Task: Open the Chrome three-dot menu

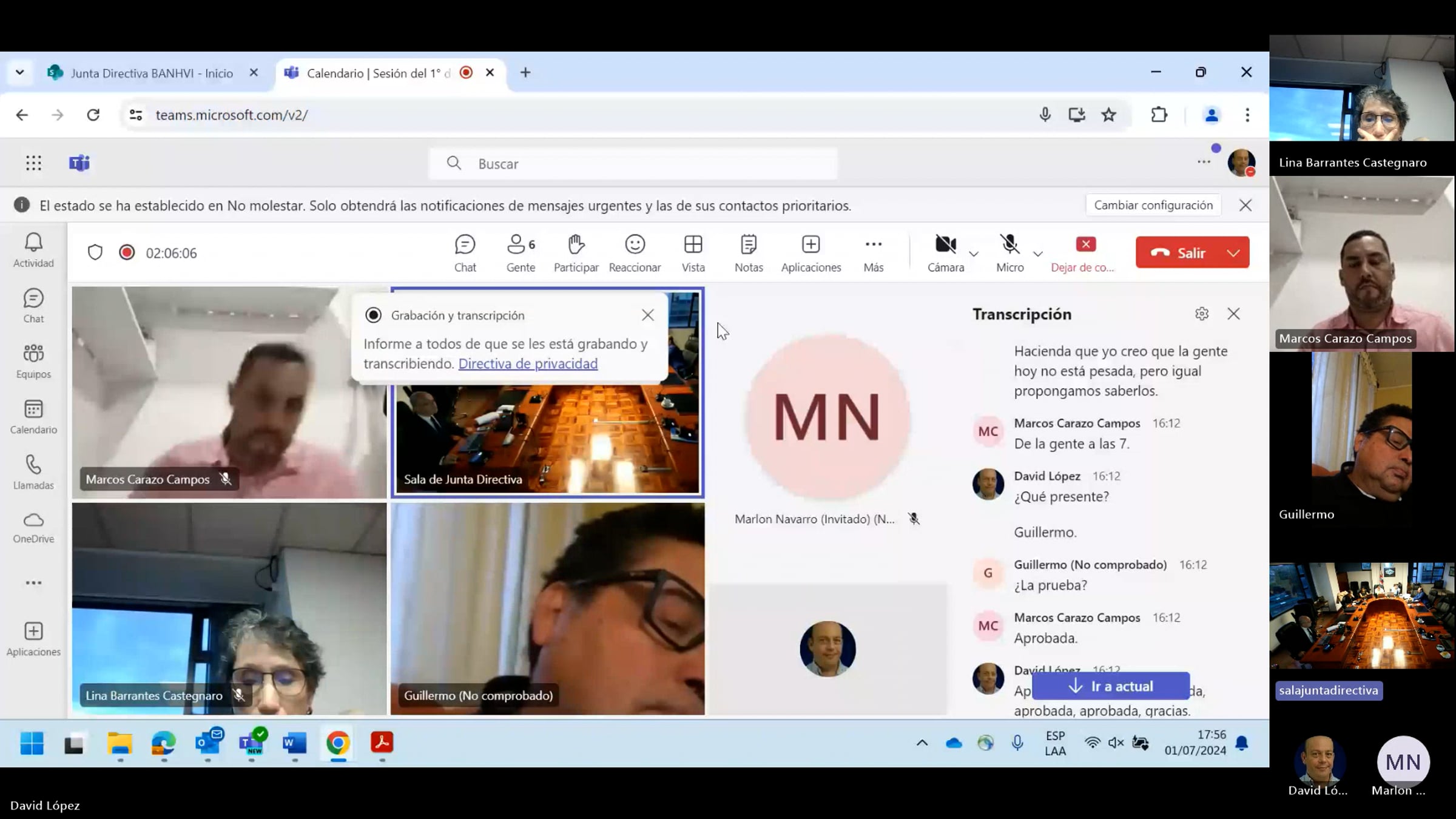Action: (1247, 115)
